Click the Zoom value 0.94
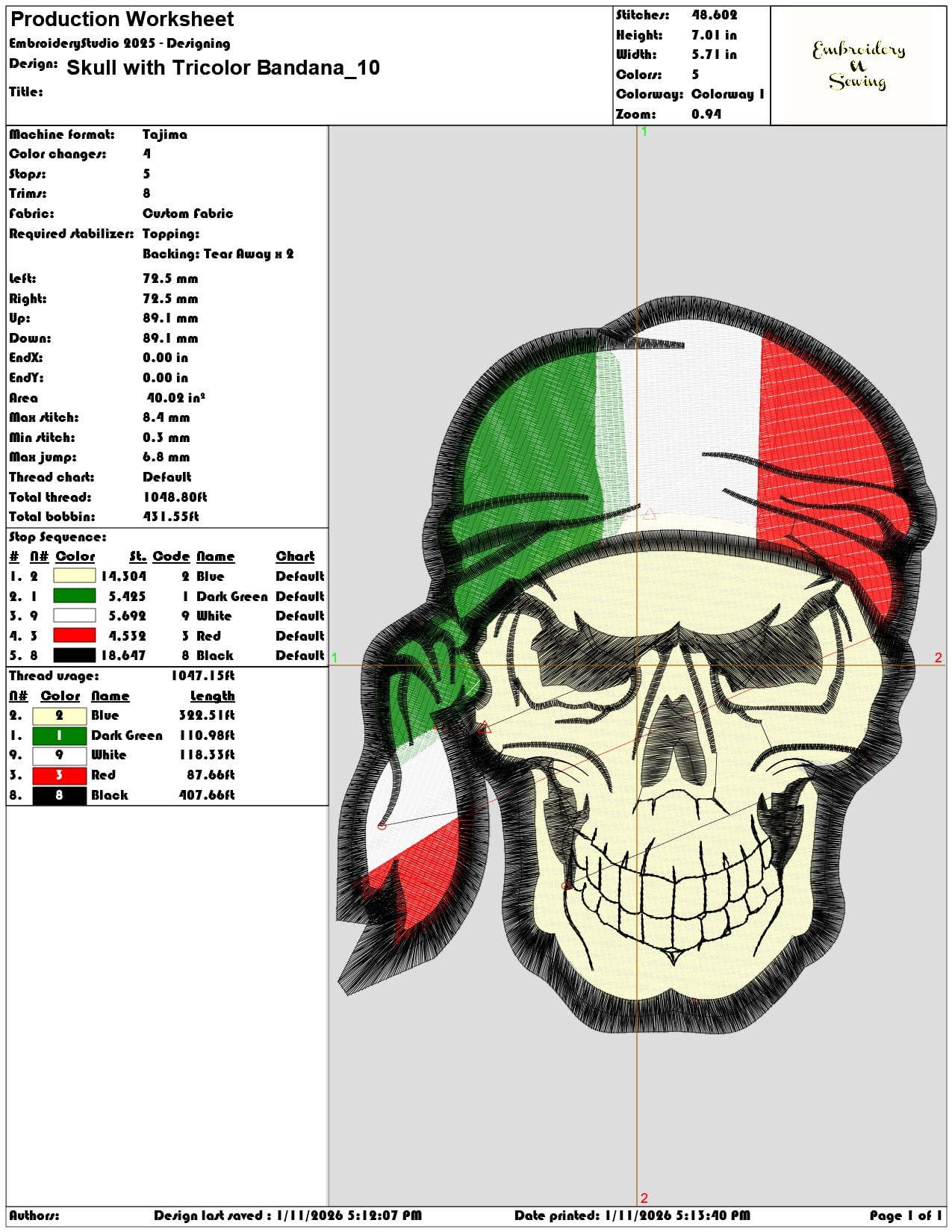The height and width of the screenshot is (1232, 952). click(x=706, y=114)
